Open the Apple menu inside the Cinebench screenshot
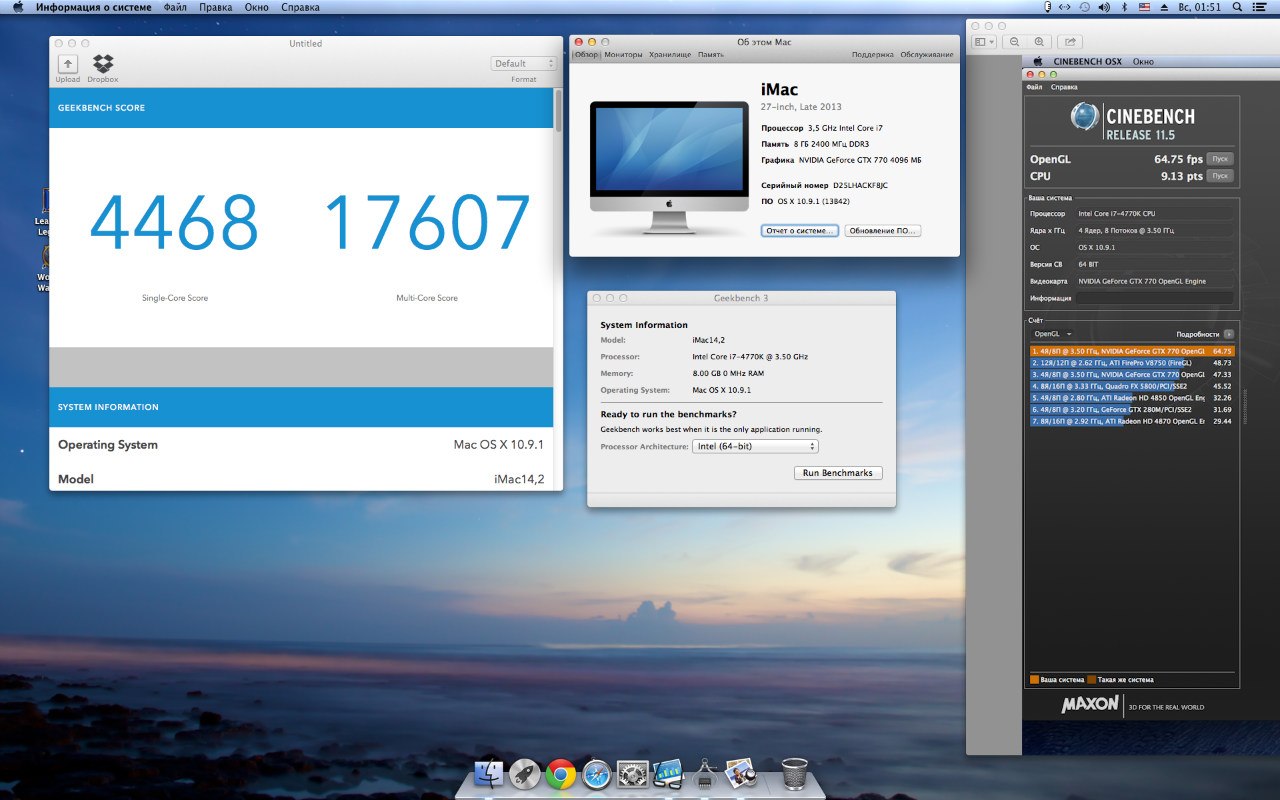 click(x=1038, y=61)
